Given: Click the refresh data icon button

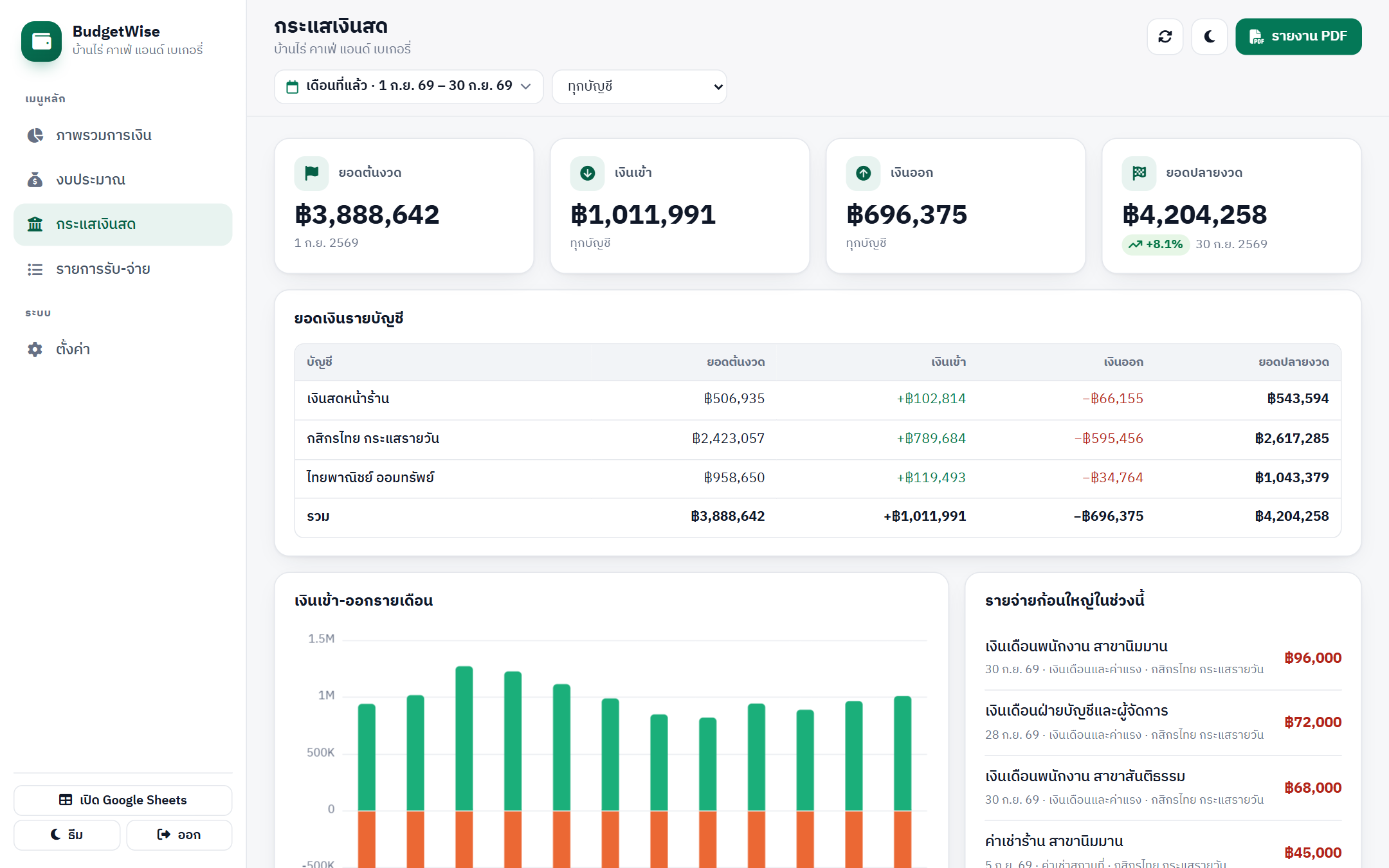Looking at the screenshot, I should (1165, 37).
